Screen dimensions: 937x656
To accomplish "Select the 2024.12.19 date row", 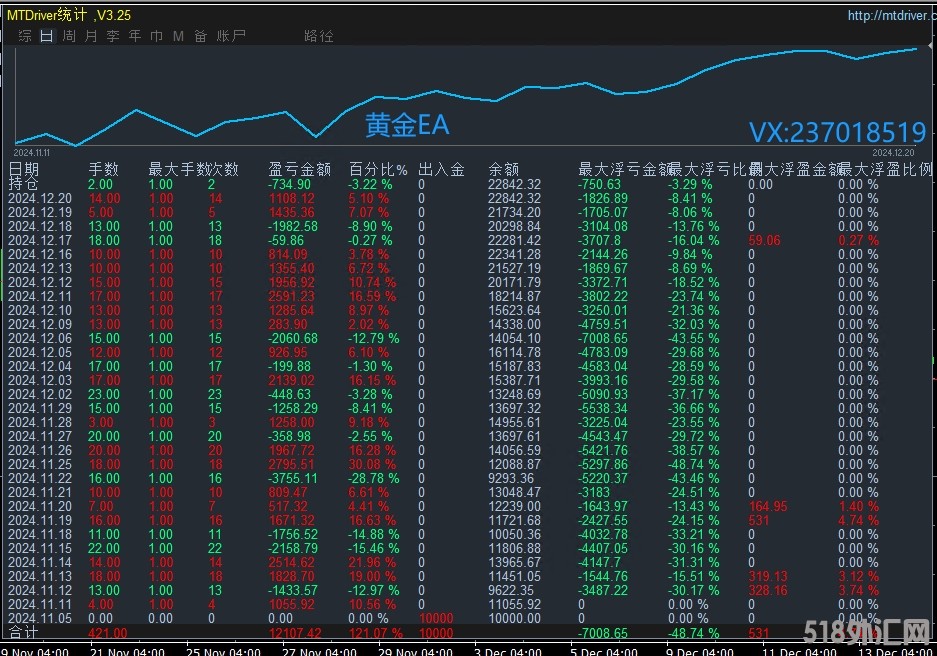I will coord(40,212).
